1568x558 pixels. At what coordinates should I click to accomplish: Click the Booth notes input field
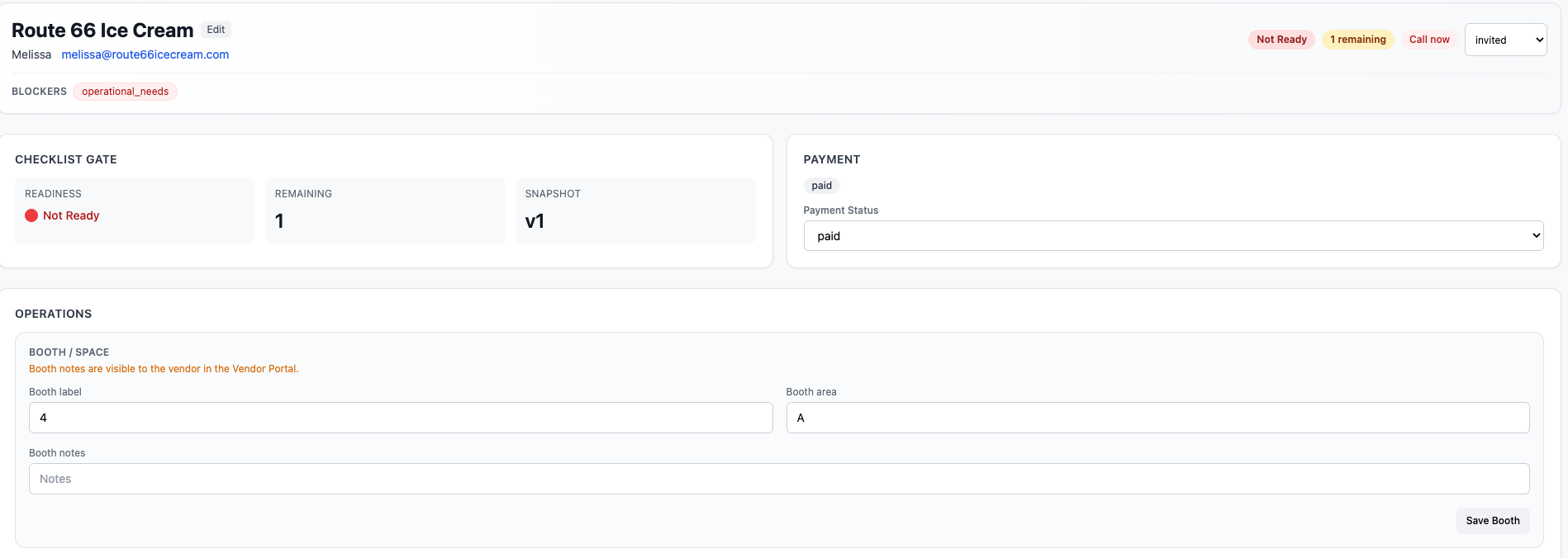779,479
